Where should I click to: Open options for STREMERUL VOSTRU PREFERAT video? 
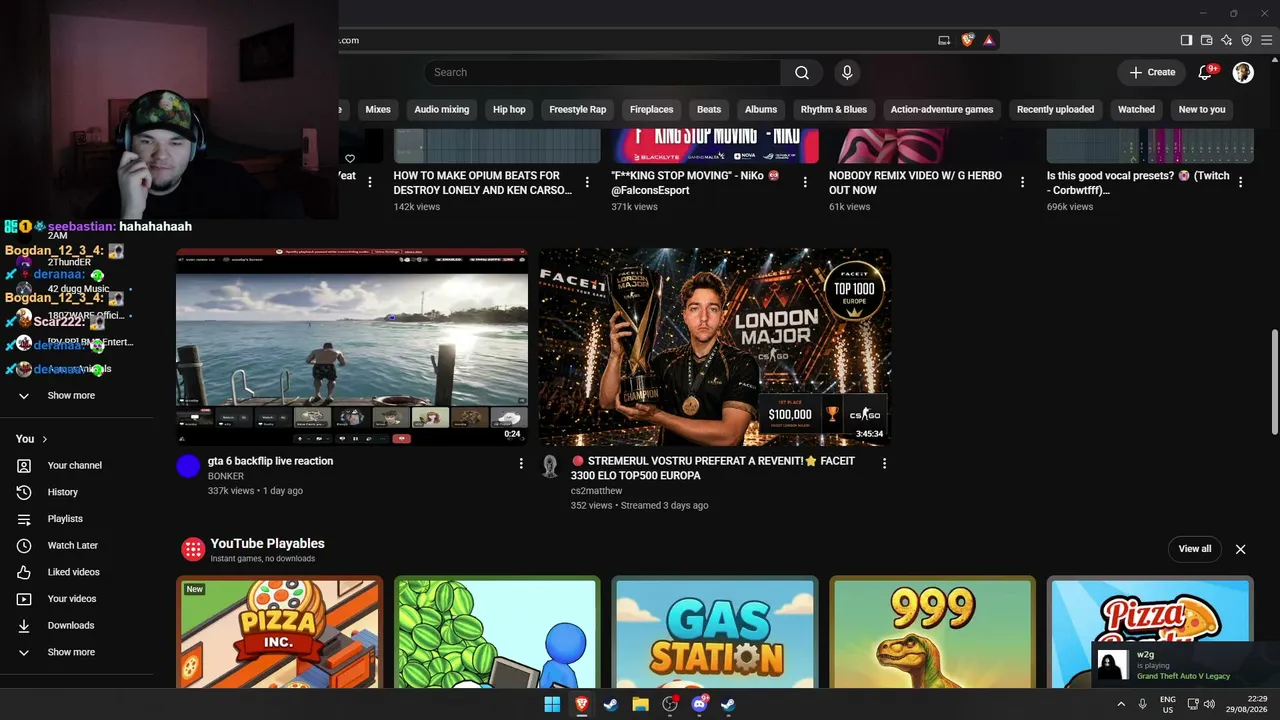pos(883,463)
